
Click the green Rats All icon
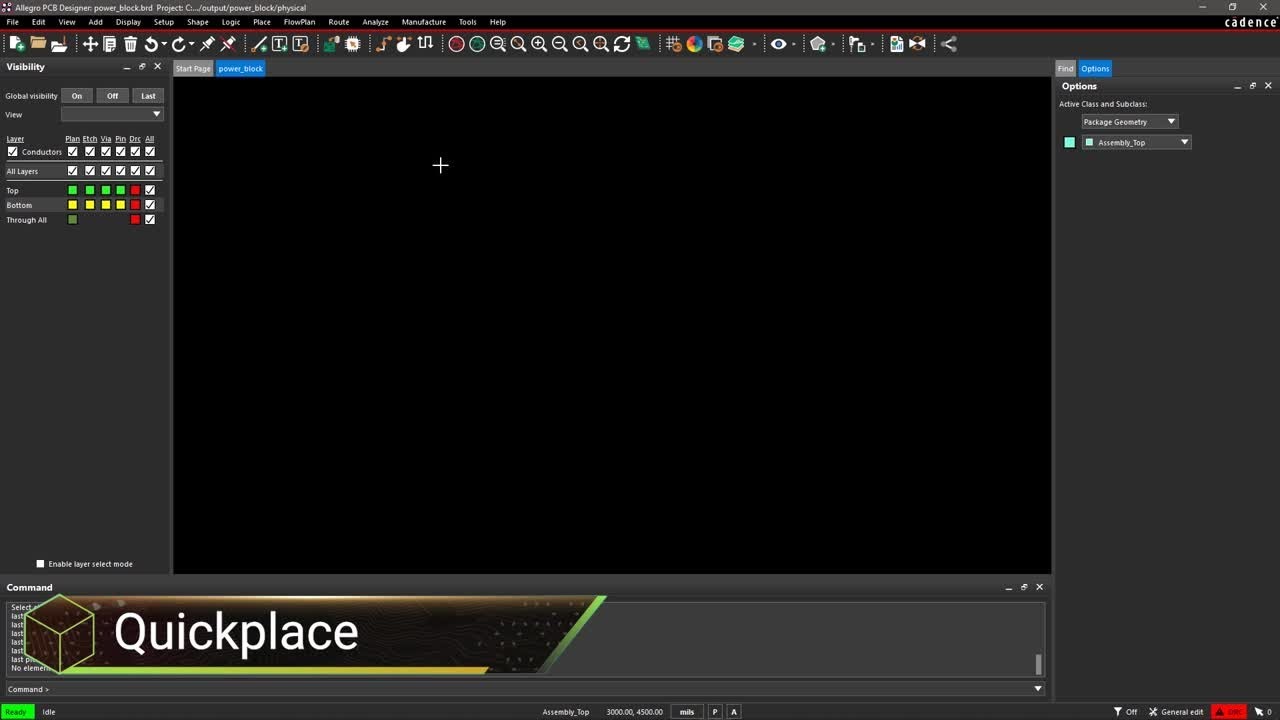(x=477, y=44)
